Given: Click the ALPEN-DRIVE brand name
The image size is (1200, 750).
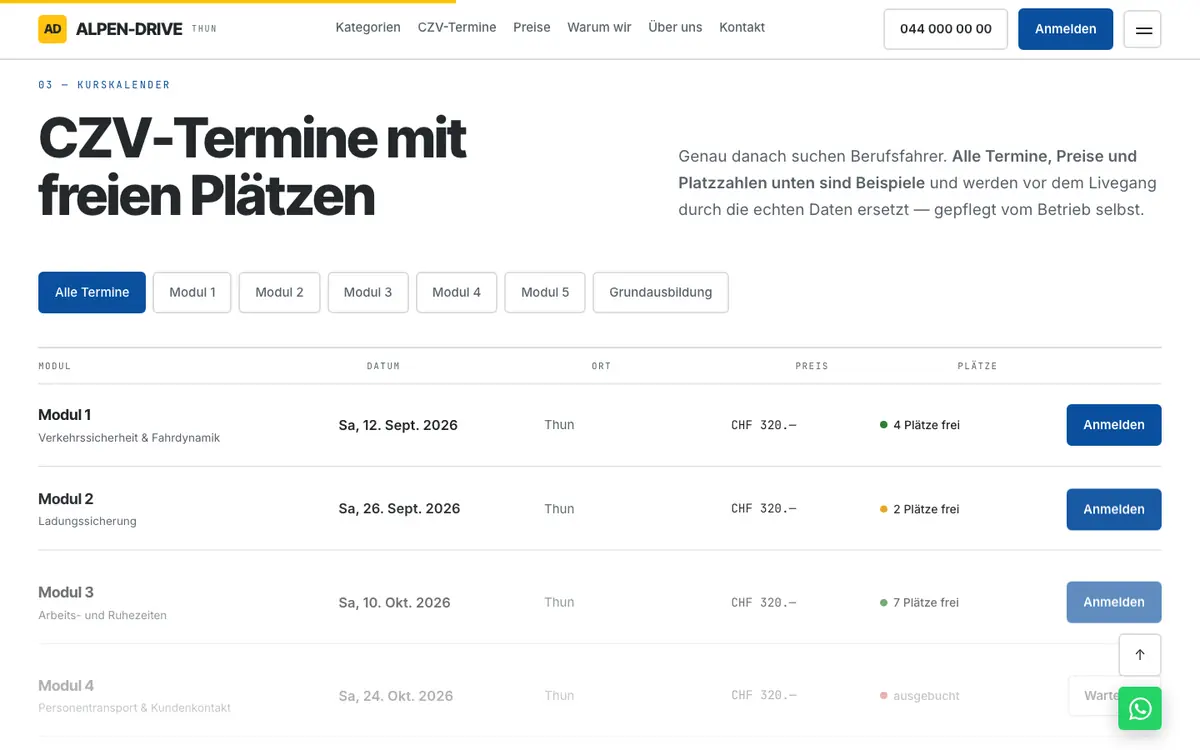Looking at the screenshot, I should [129, 29].
